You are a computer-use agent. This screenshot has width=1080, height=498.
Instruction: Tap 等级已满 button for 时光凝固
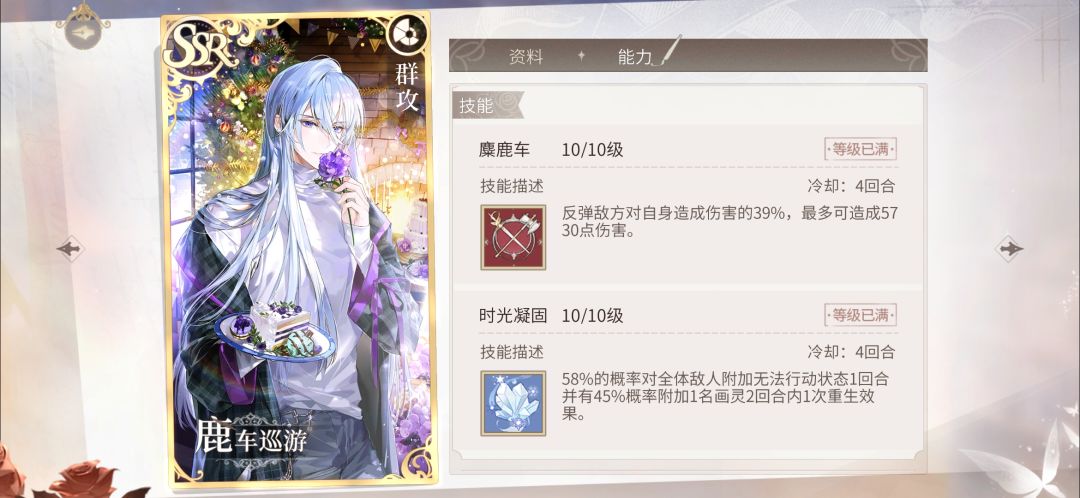pyautogui.click(x=860, y=315)
